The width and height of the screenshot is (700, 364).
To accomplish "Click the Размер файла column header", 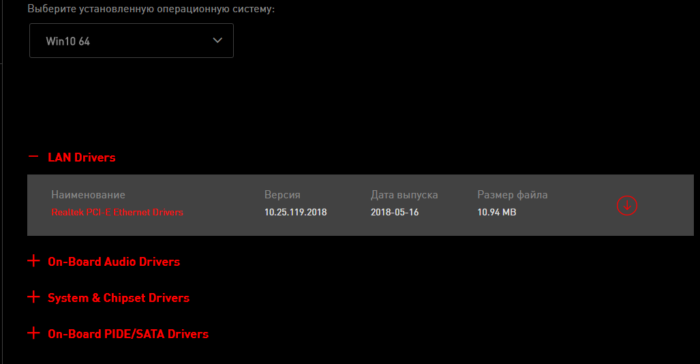I will point(512,195).
